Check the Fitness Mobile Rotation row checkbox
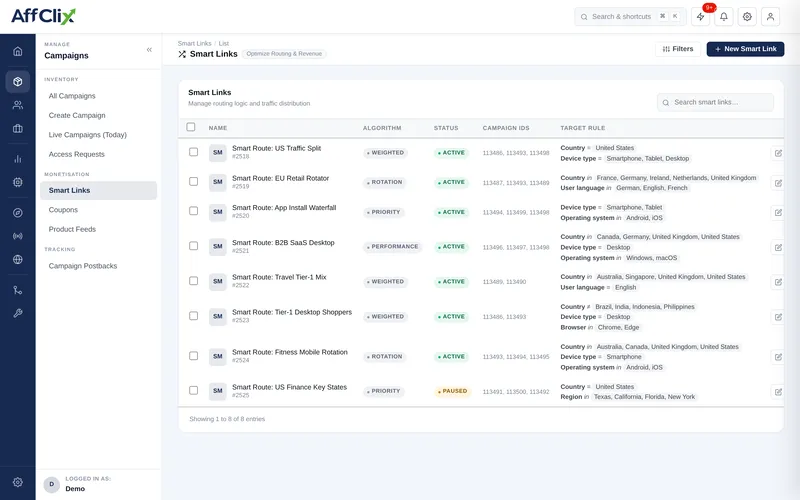The height and width of the screenshot is (500, 800). tap(193, 356)
